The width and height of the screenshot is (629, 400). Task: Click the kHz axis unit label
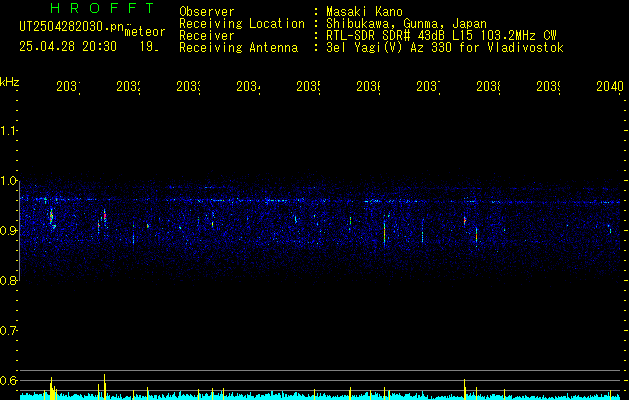(x=10, y=82)
